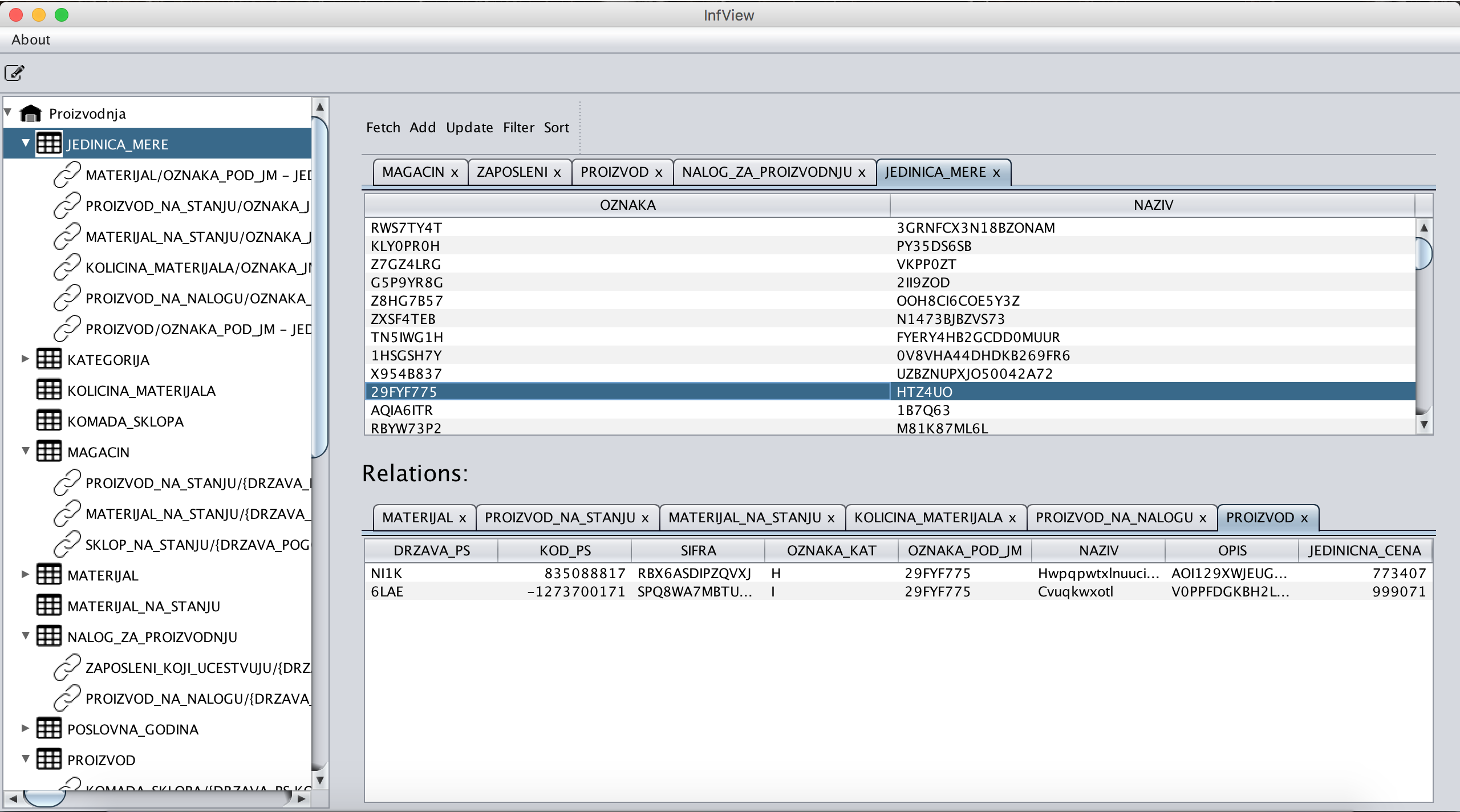1460x812 pixels.
Task: Click link icon beside KOLICINA_MATERIJALA/OZNAKA_J relation
Action: pos(67,267)
